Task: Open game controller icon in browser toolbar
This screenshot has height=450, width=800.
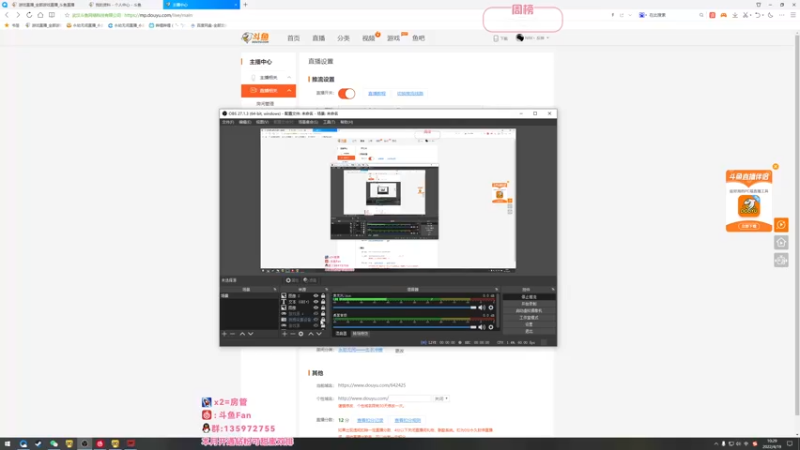Action: [x=723, y=15]
